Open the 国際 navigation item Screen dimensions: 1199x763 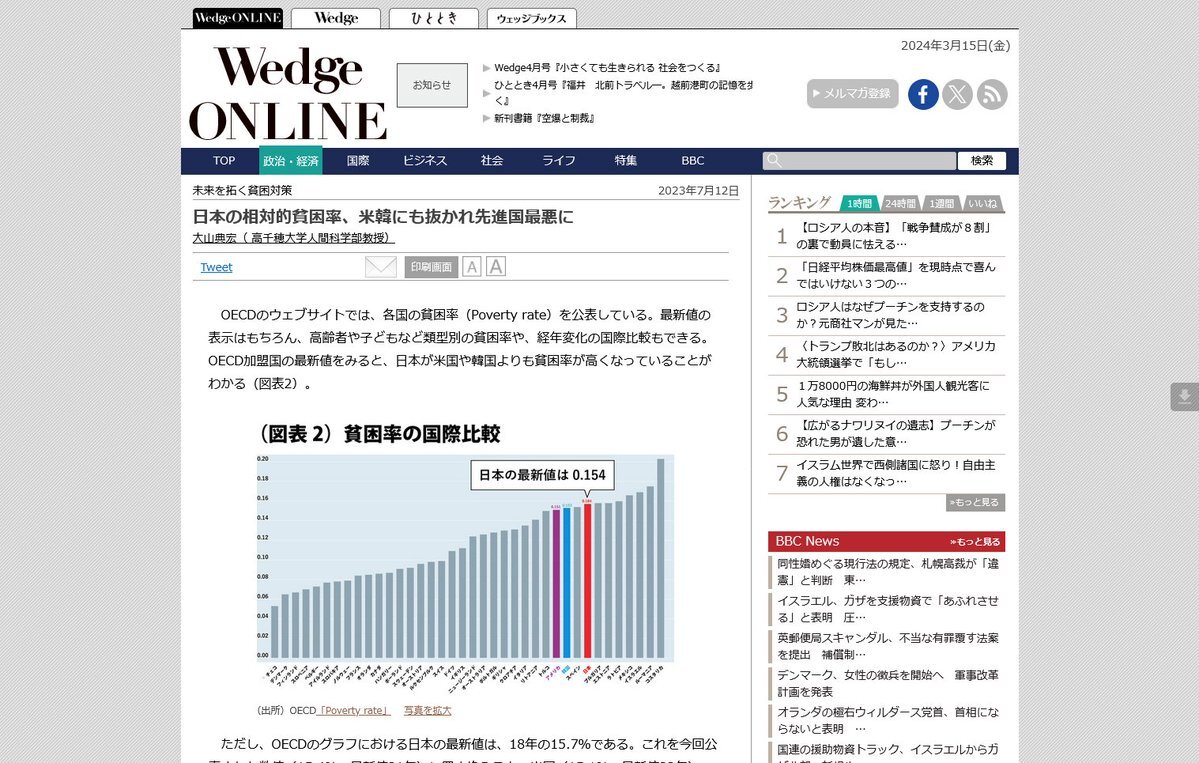[358, 161]
